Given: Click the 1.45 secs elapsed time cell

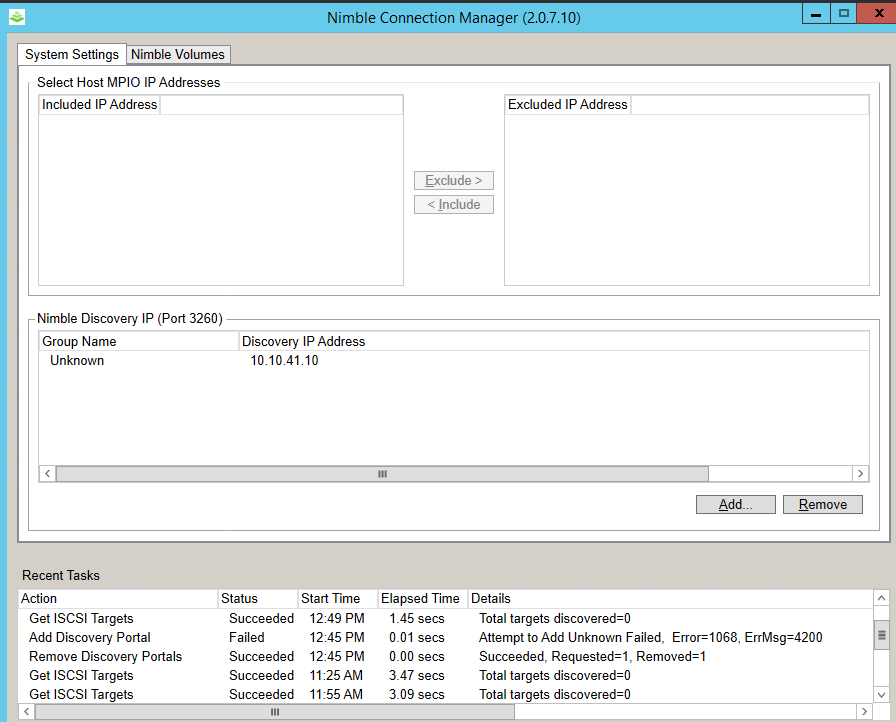Looking at the screenshot, I should (417, 618).
